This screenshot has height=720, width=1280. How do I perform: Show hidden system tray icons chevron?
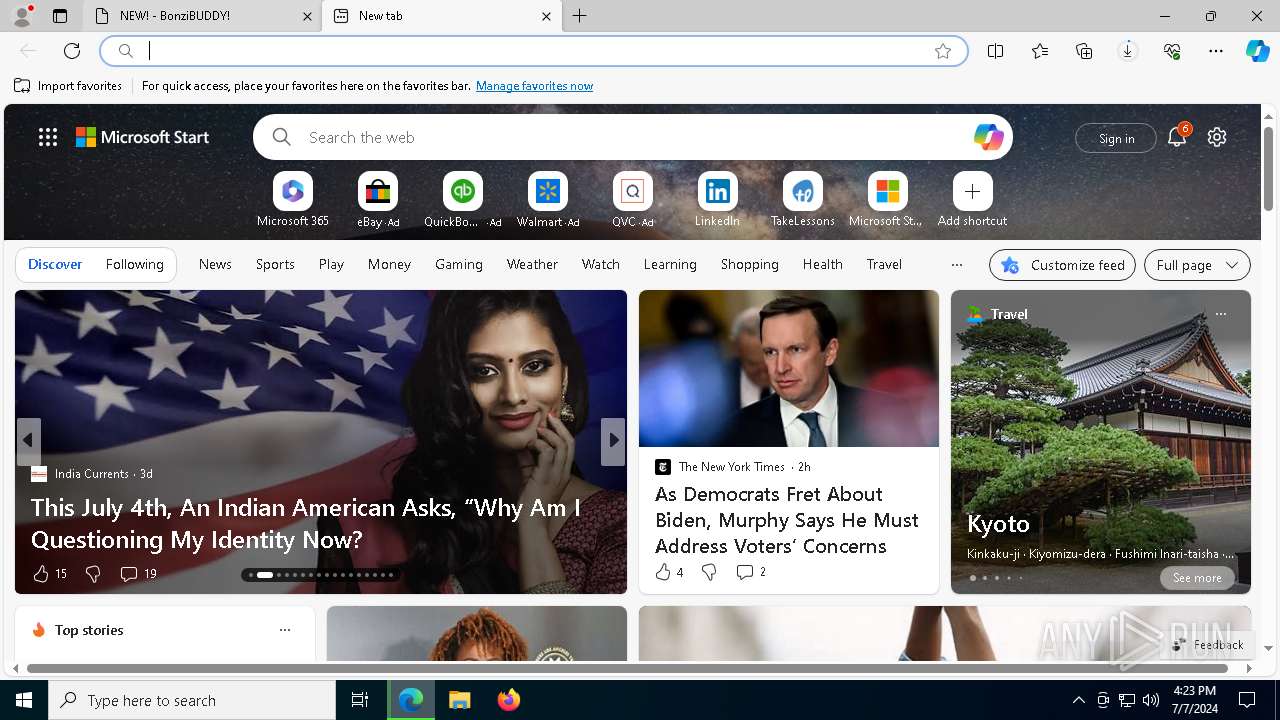[x=1079, y=700]
